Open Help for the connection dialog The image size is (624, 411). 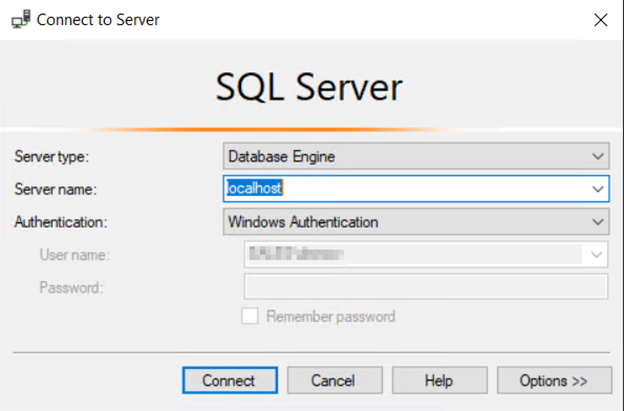439,380
